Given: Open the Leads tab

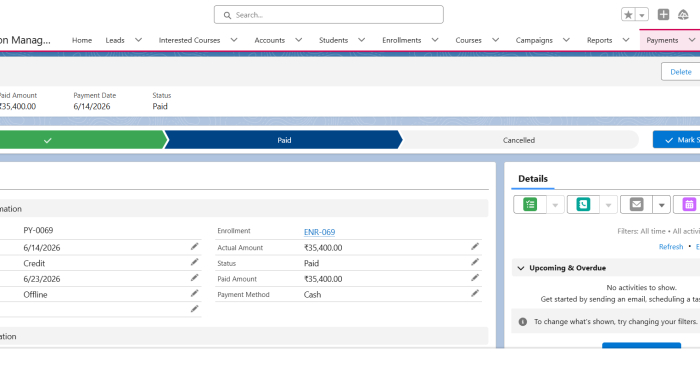Looking at the screenshot, I should (115, 40).
